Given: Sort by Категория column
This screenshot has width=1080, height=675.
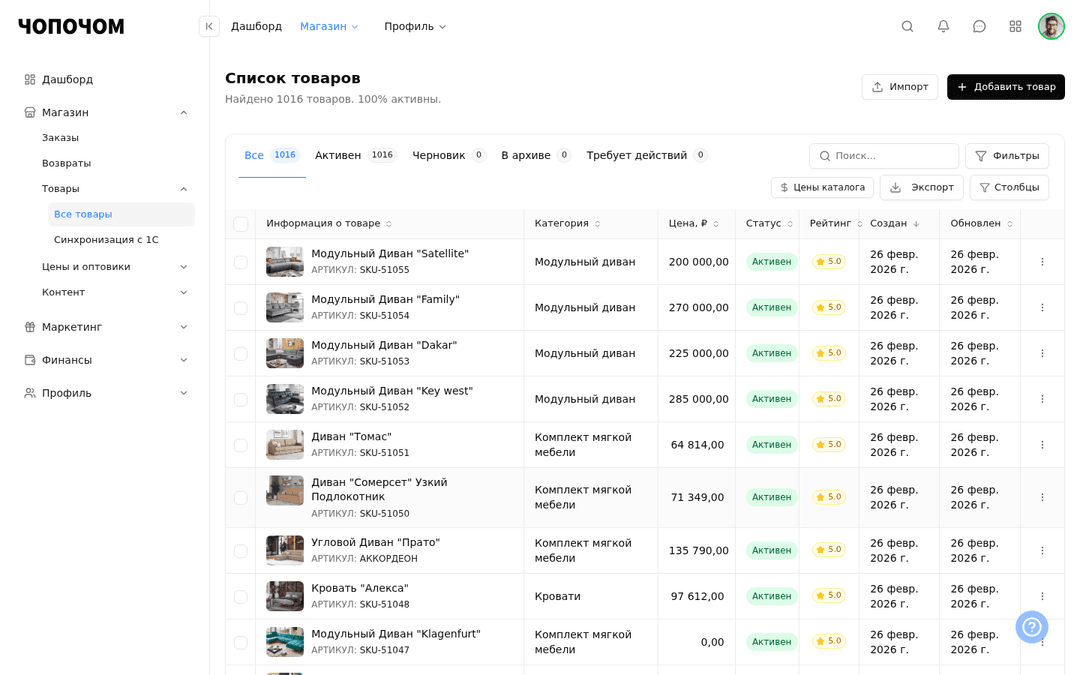Looking at the screenshot, I should tap(567, 223).
